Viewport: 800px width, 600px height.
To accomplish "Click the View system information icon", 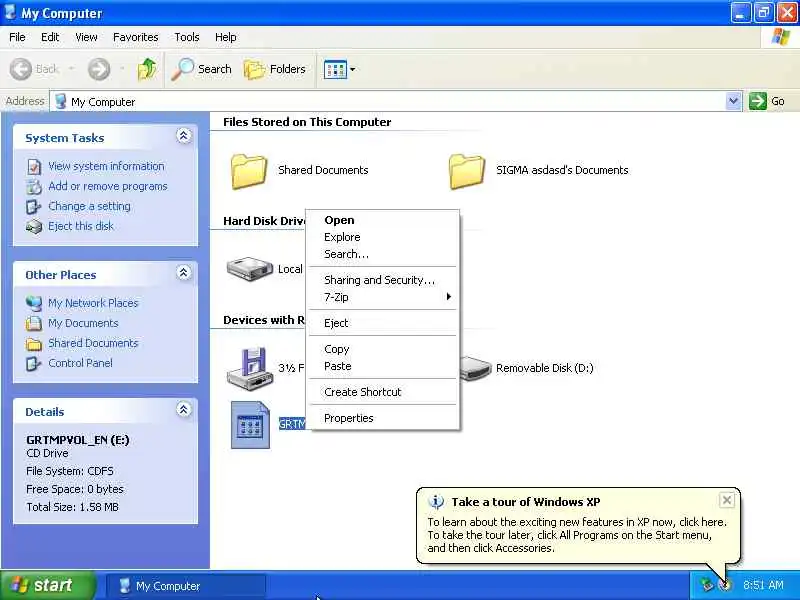I will click(x=34, y=167).
